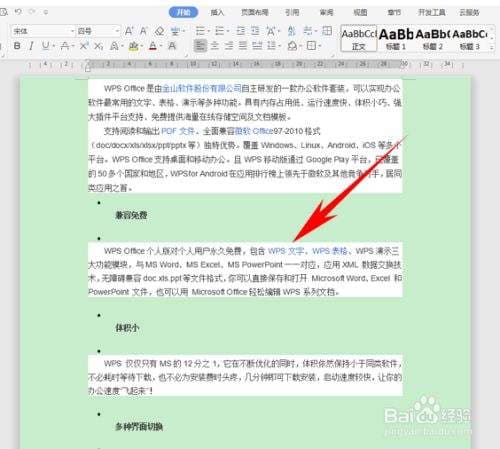The height and width of the screenshot is (449, 500).
Task: Apply yellow text highlight
Action: pos(133,46)
